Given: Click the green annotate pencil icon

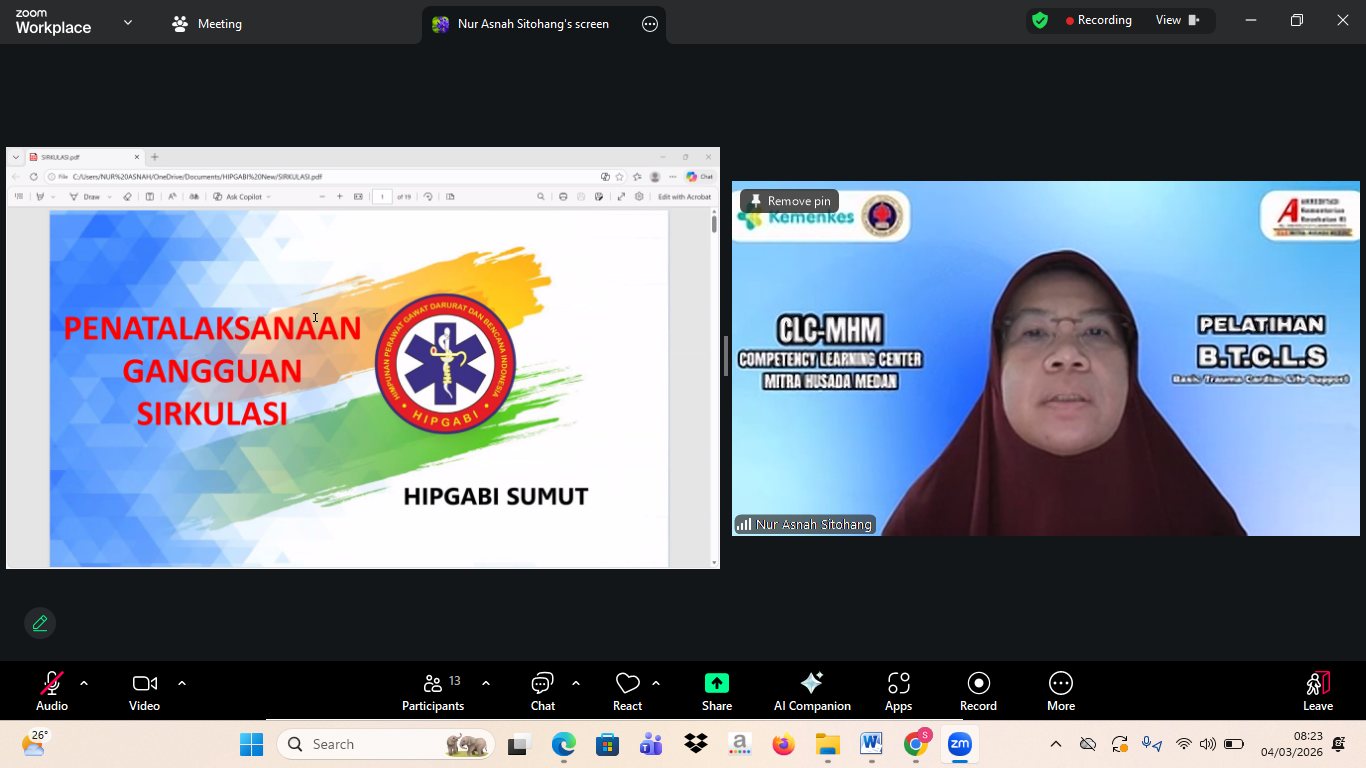Looking at the screenshot, I should coord(40,623).
